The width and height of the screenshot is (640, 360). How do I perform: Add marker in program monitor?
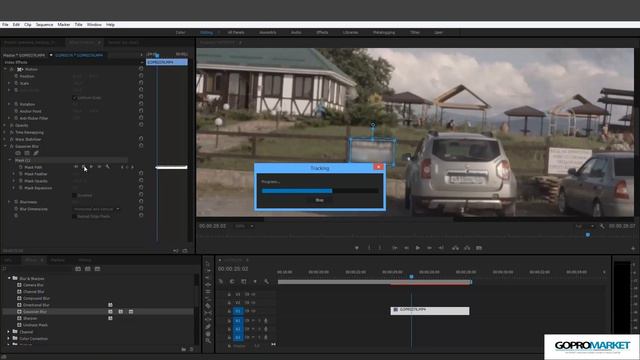(x=357, y=248)
